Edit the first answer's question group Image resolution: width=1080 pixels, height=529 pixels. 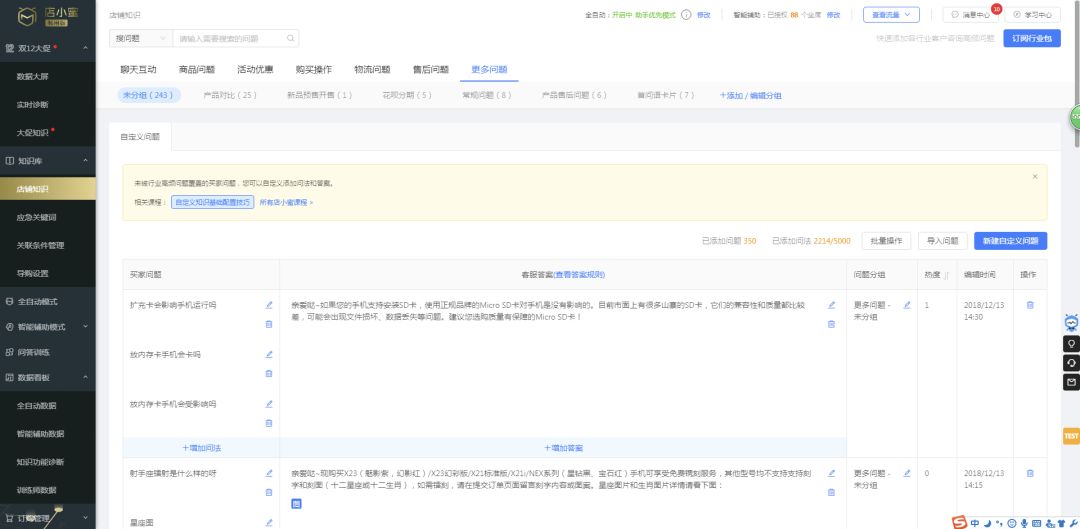click(x=907, y=305)
